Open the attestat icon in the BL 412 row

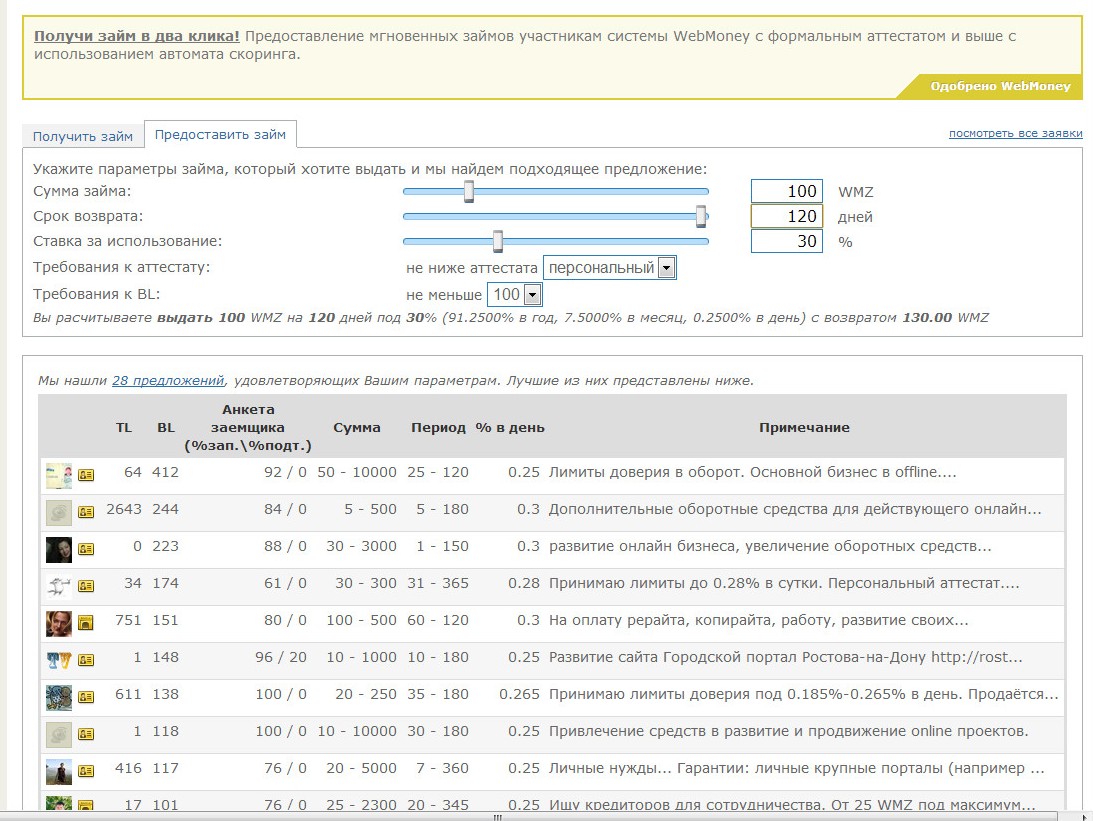[86, 475]
